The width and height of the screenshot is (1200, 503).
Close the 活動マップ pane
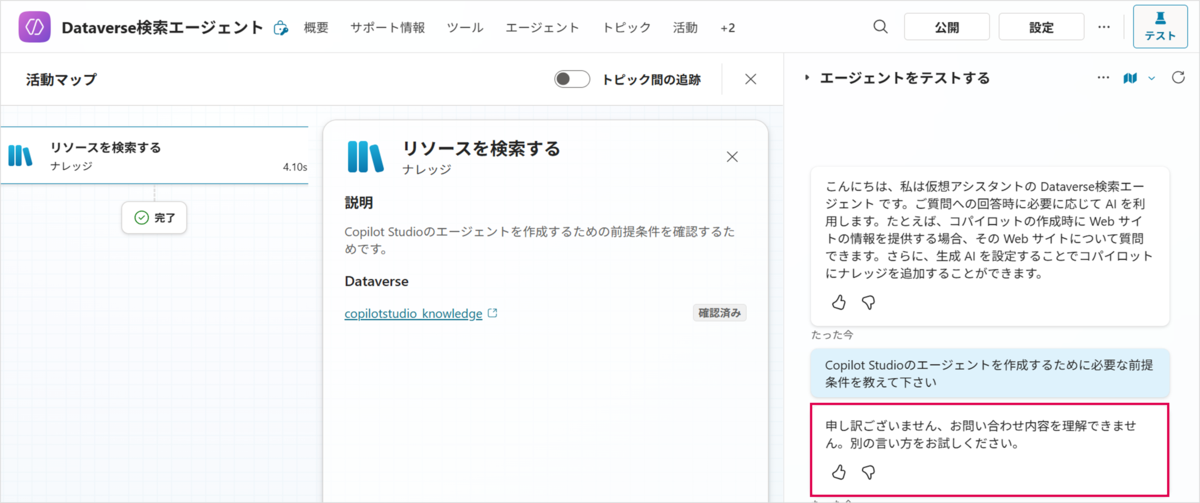(751, 79)
